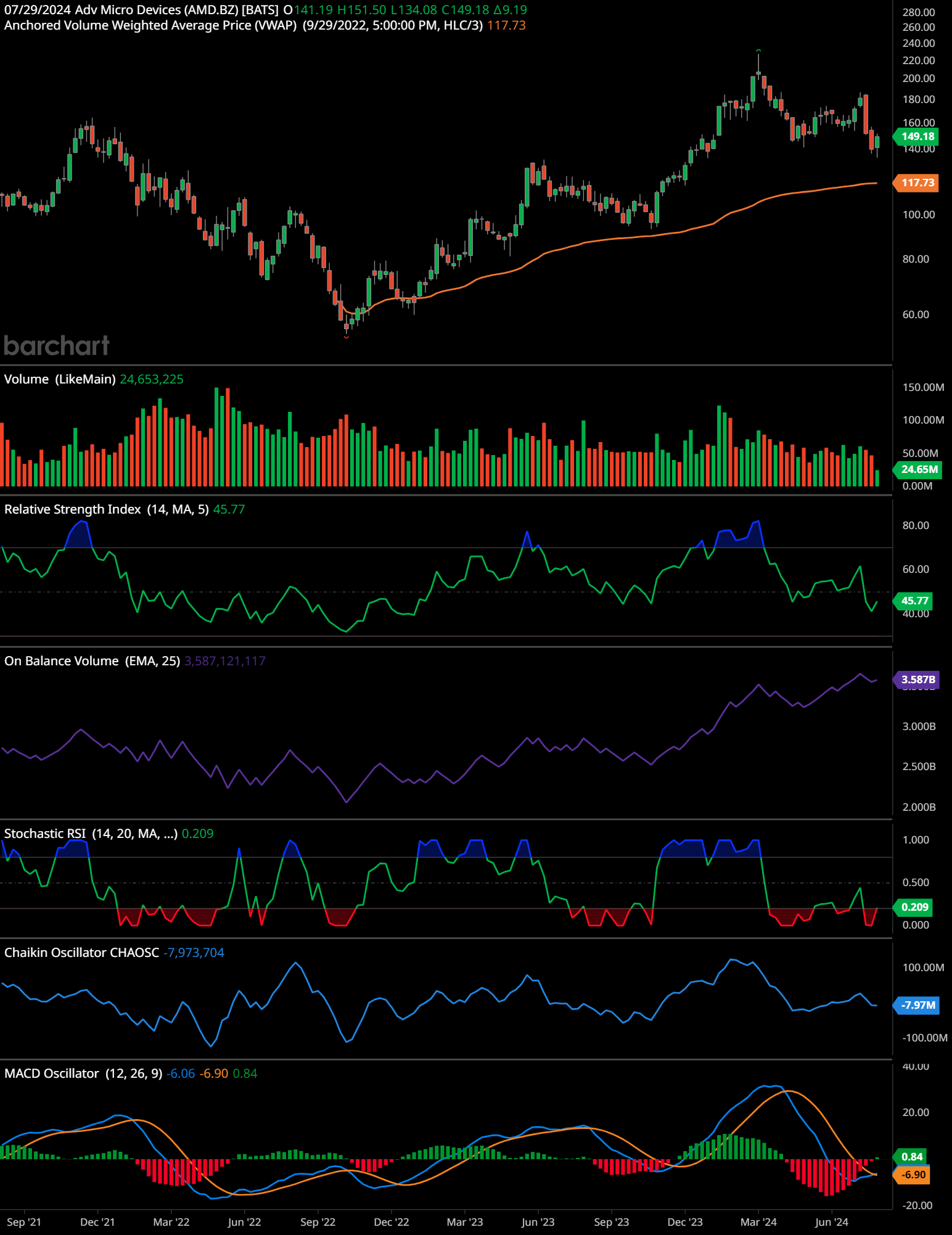Click the 0.500 Stochastic RSI axis label
The image size is (952, 1235).
[916, 882]
